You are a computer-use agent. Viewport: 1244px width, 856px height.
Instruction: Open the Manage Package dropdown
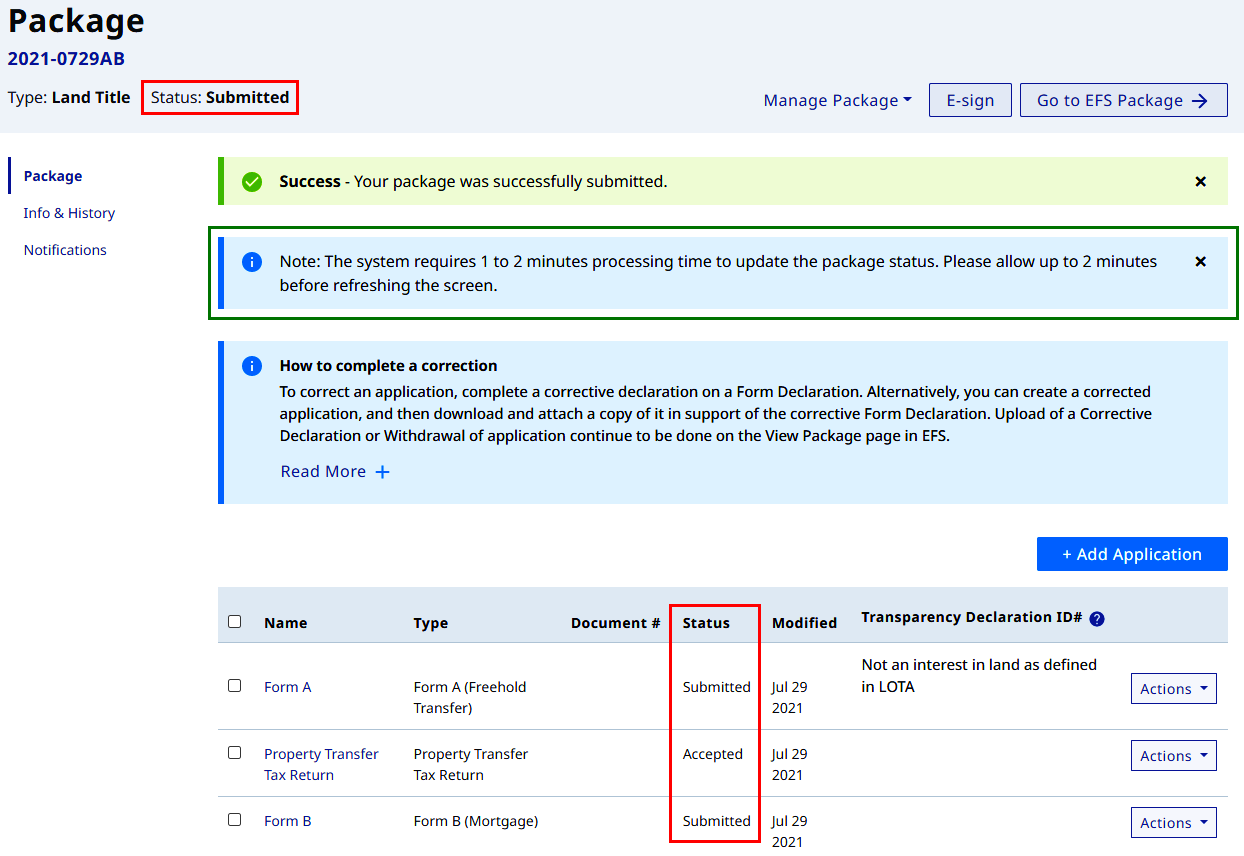[x=838, y=100]
